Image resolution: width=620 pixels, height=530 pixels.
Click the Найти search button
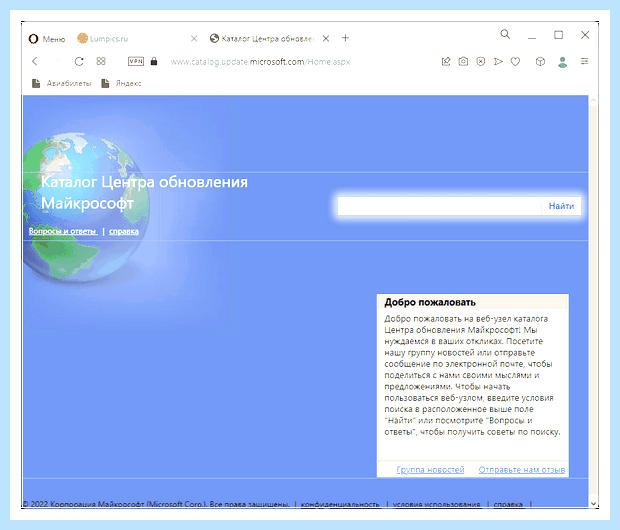[561, 206]
